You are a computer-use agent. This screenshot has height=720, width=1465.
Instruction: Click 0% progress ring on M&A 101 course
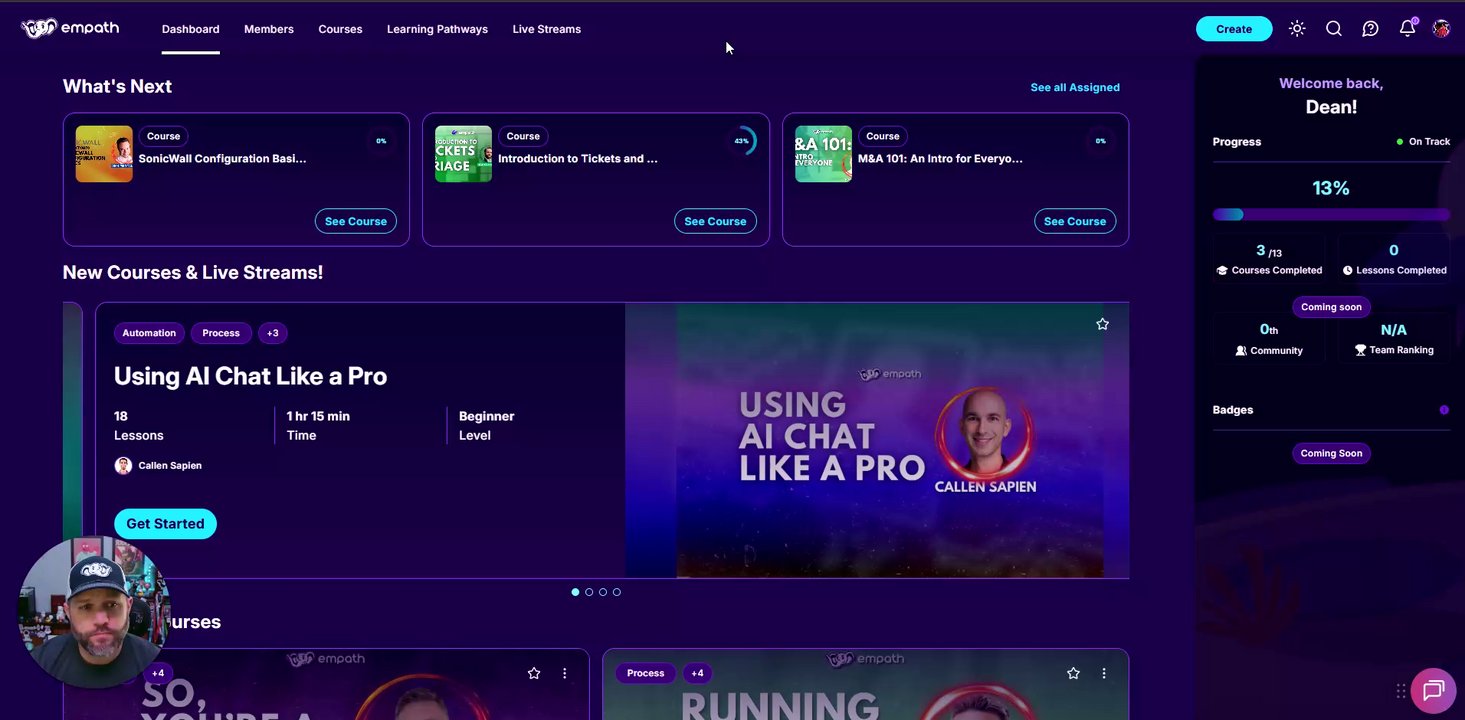pyautogui.click(x=1100, y=141)
